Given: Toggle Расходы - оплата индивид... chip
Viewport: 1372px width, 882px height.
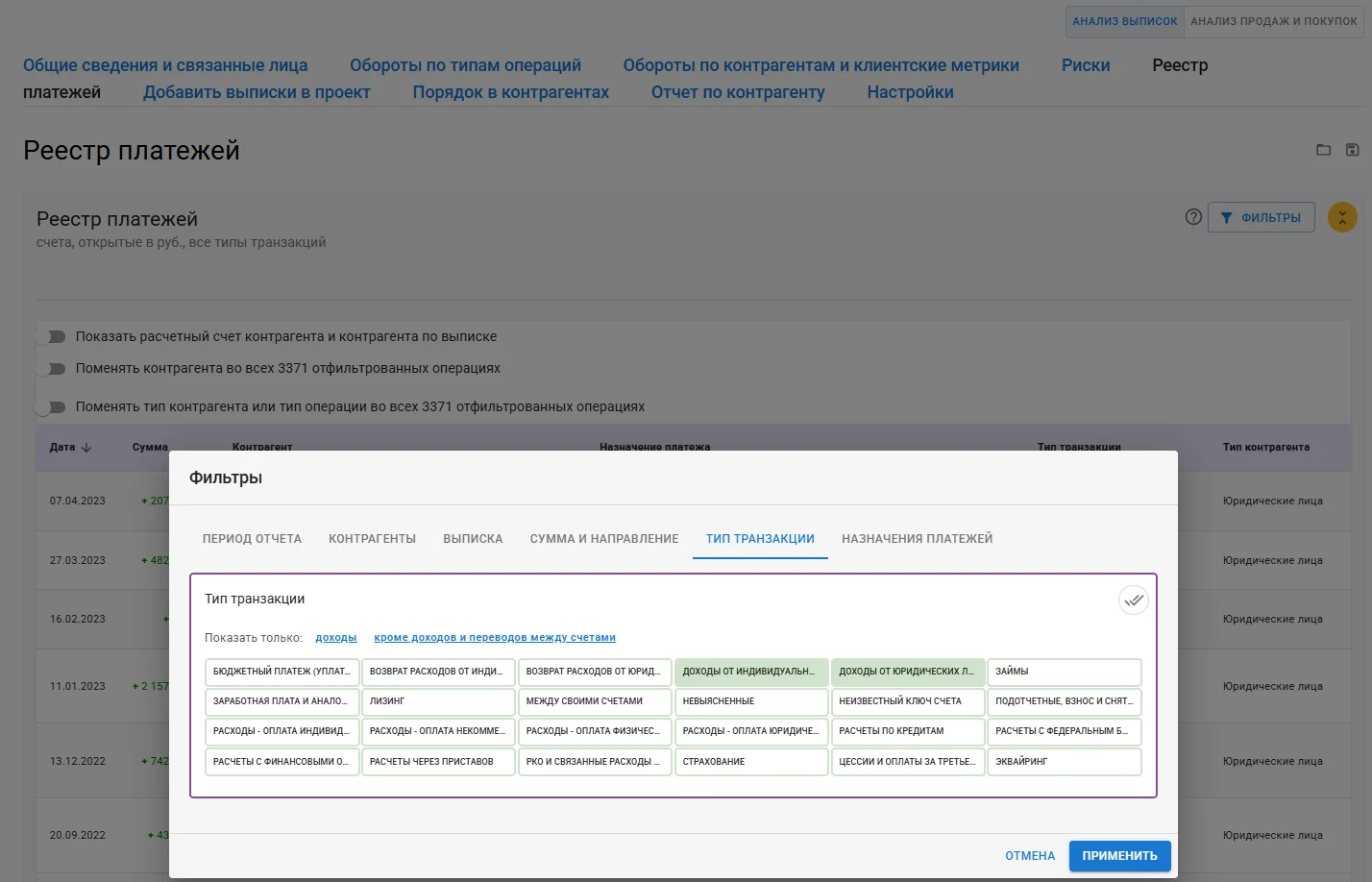Looking at the screenshot, I should click(x=282, y=731).
